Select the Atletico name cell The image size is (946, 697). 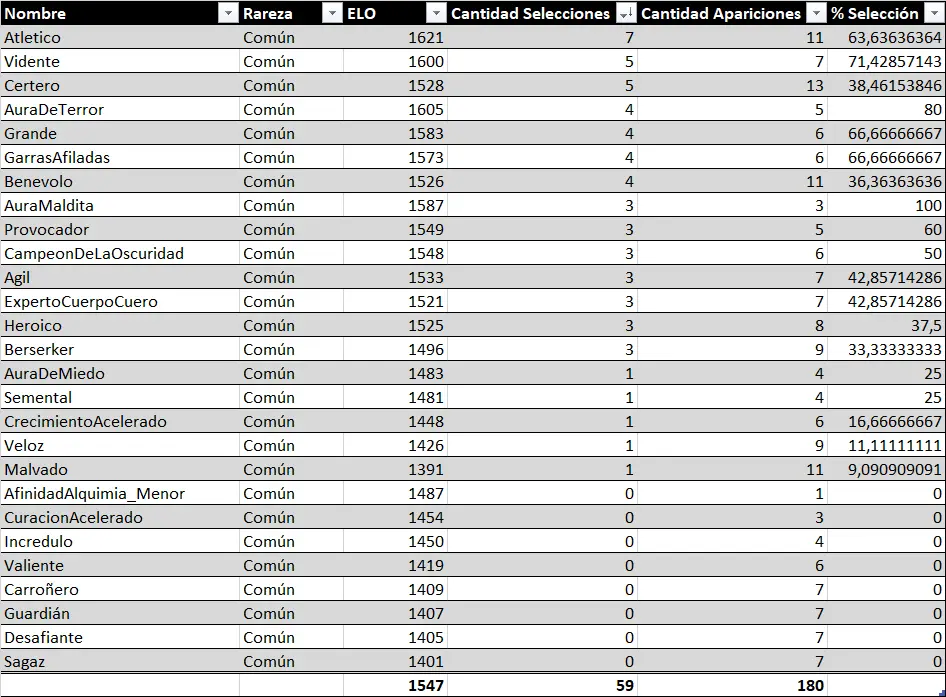point(120,38)
